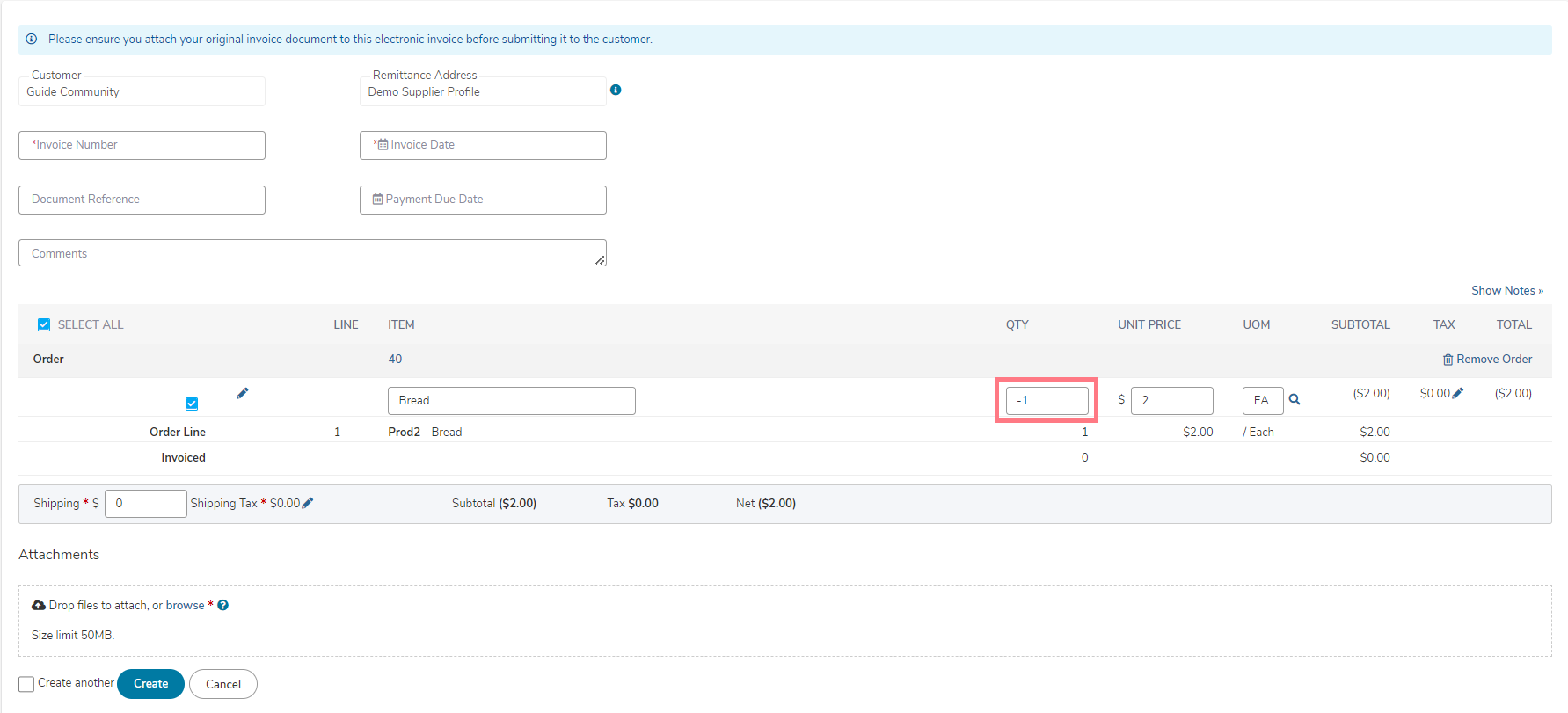This screenshot has height=713, width=1568.
Task: Open the Payment Due Date picker
Action: tap(483, 200)
